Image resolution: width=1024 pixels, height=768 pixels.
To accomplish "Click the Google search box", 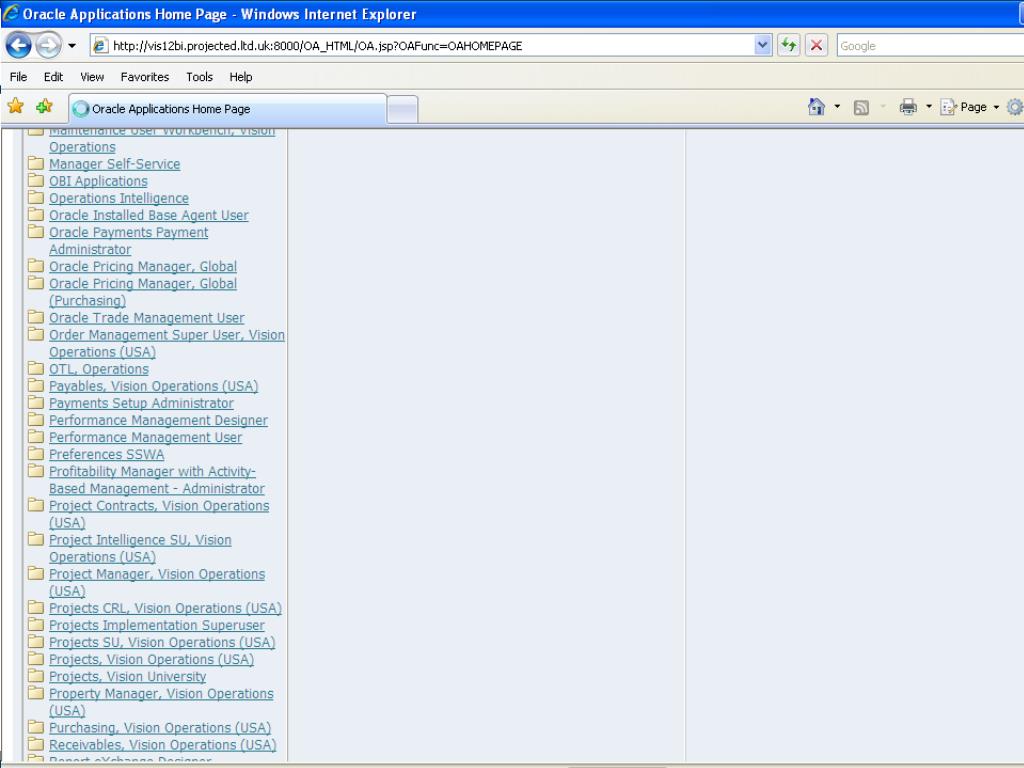I will coord(930,46).
